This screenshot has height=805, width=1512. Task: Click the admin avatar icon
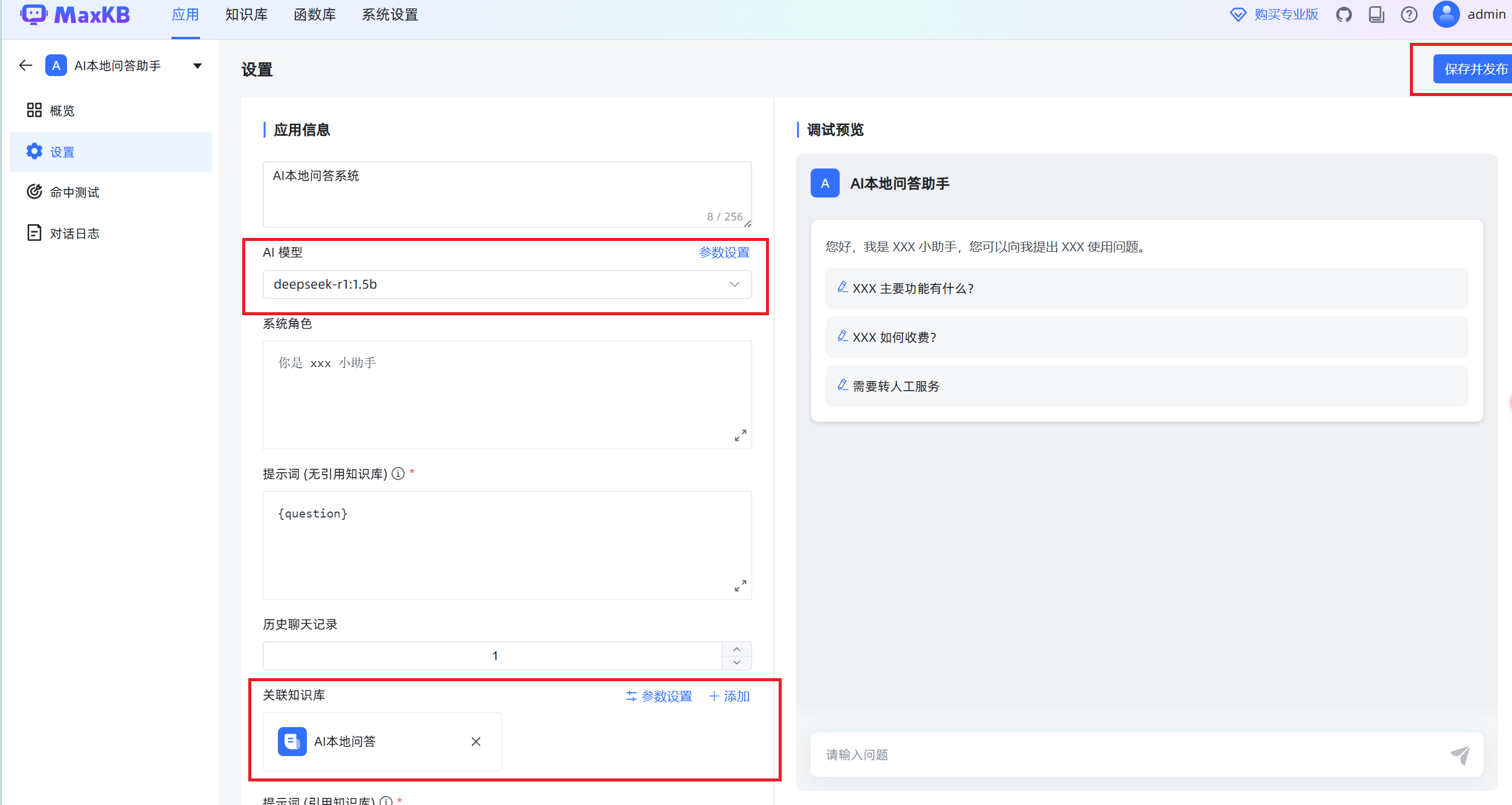(1446, 14)
